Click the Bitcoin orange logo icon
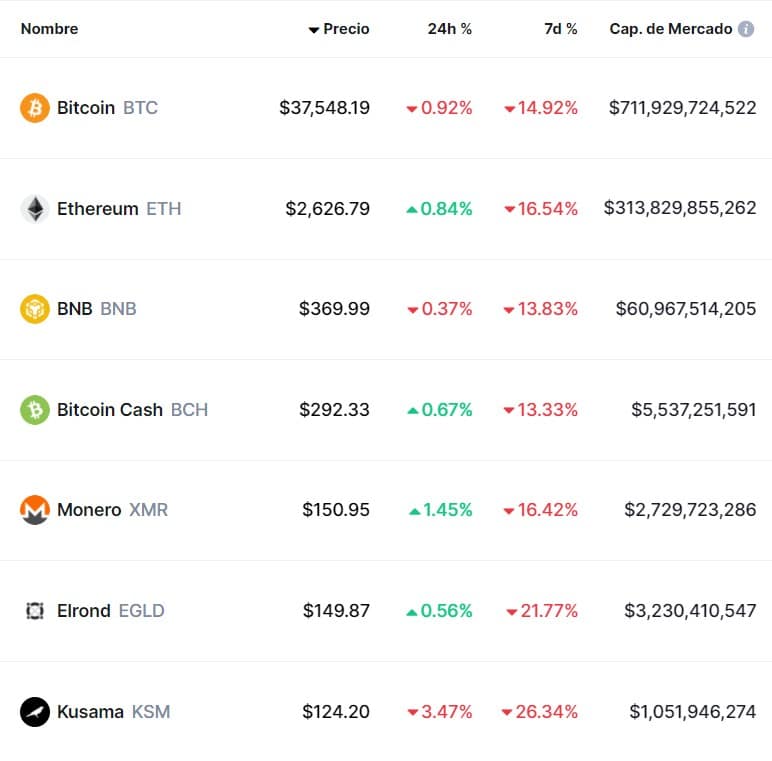The height and width of the screenshot is (761, 772). pos(34,108)
